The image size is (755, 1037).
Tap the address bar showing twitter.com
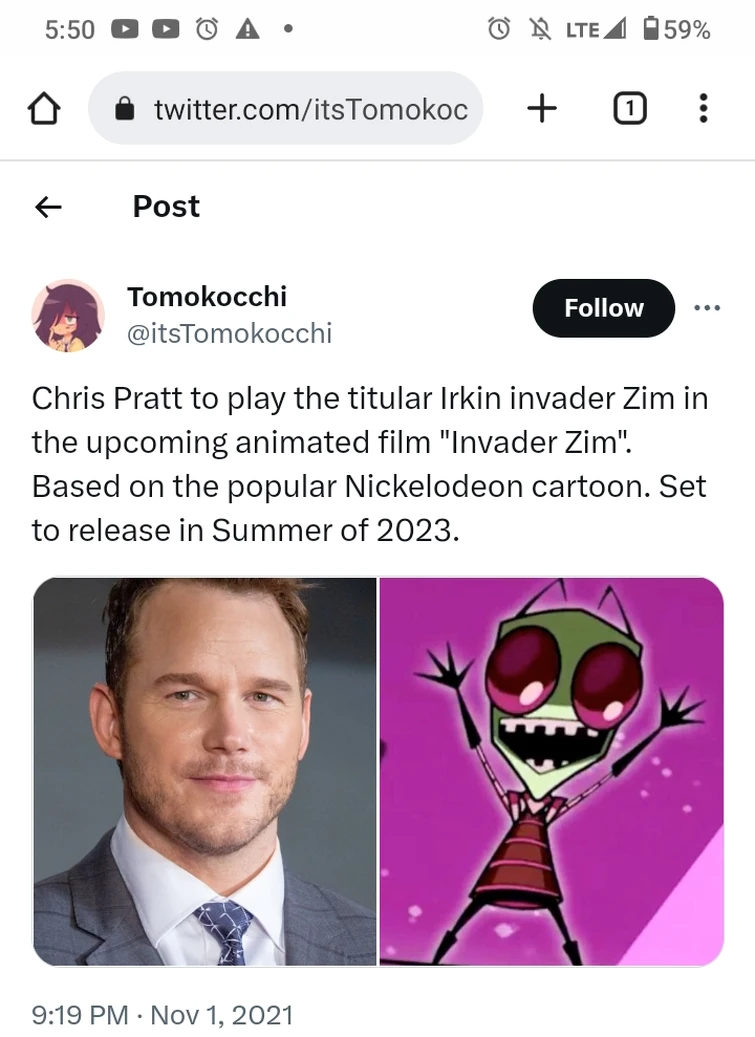click(x=300, y=108)
